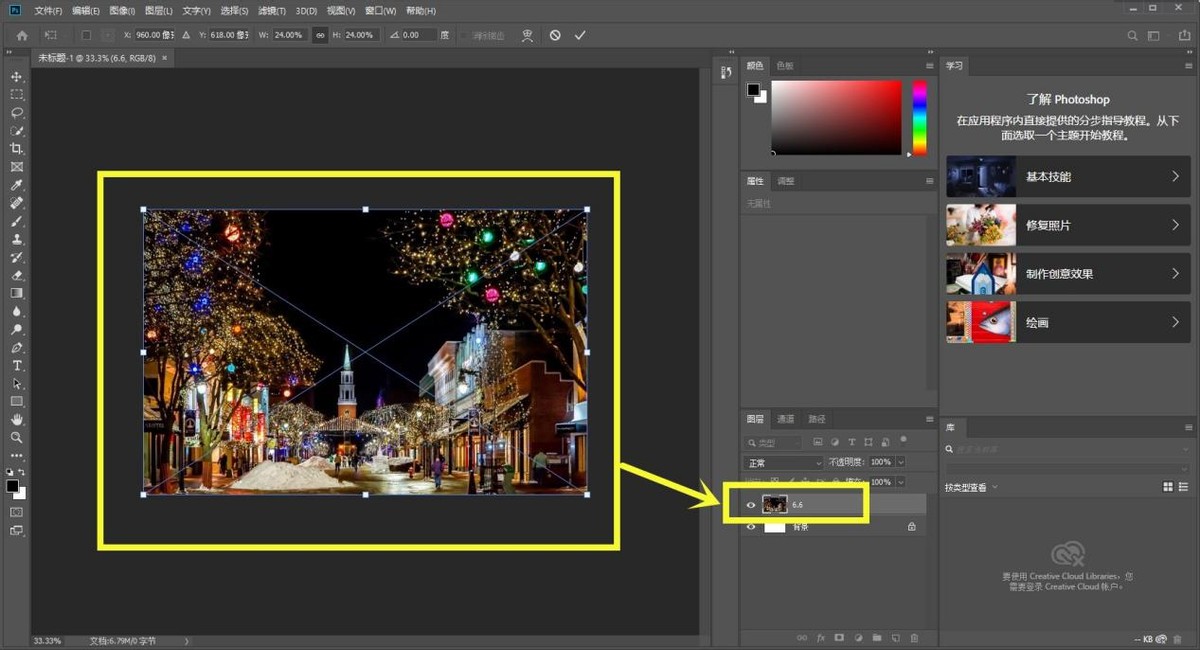The width and height of the screenshot is (1200, 650).
Task: Select the Move tool in the toolbar
Action: click(x=17, y=77)
